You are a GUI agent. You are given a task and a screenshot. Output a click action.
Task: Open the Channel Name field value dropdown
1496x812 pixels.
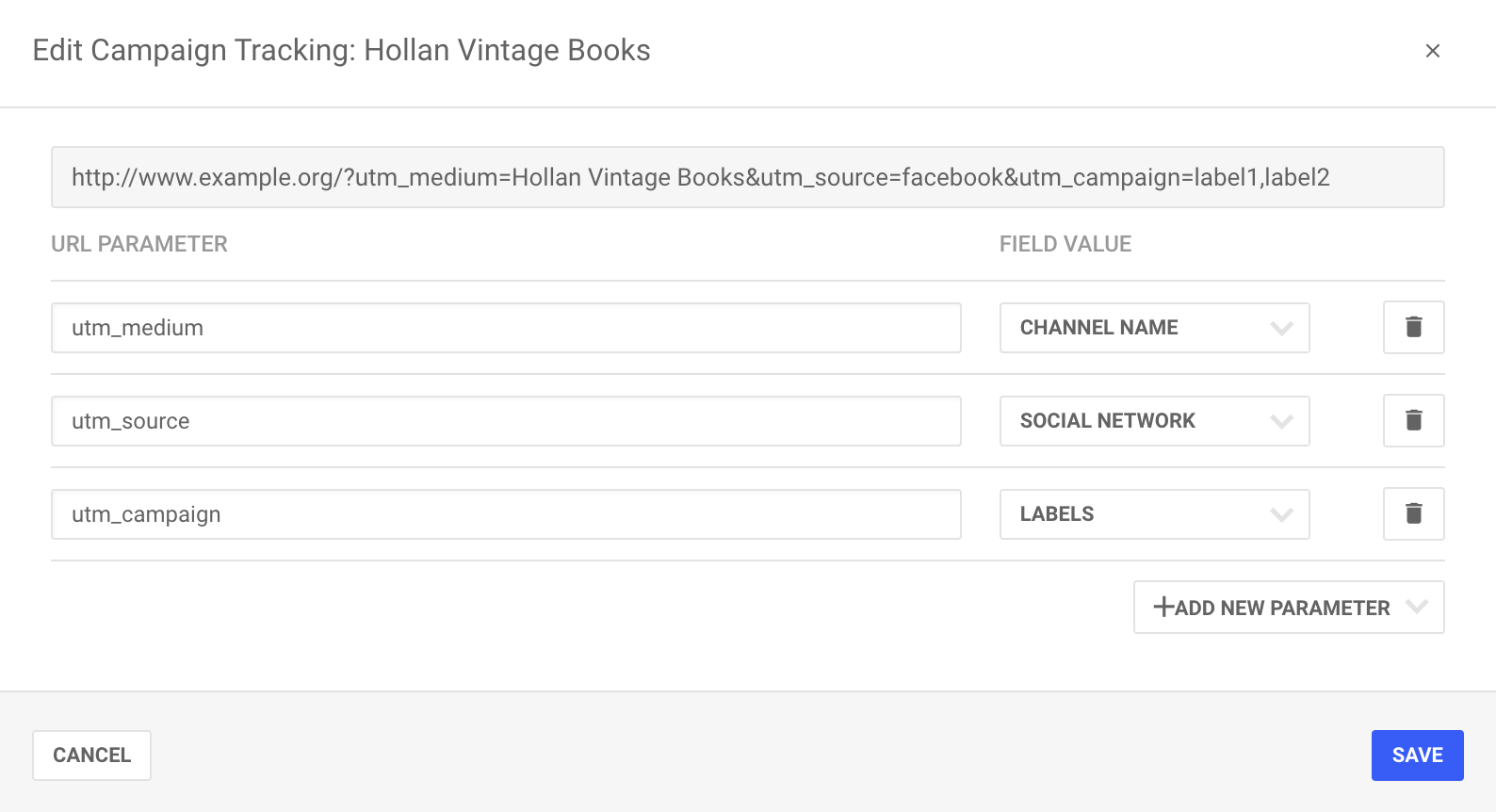(1154, 328)
